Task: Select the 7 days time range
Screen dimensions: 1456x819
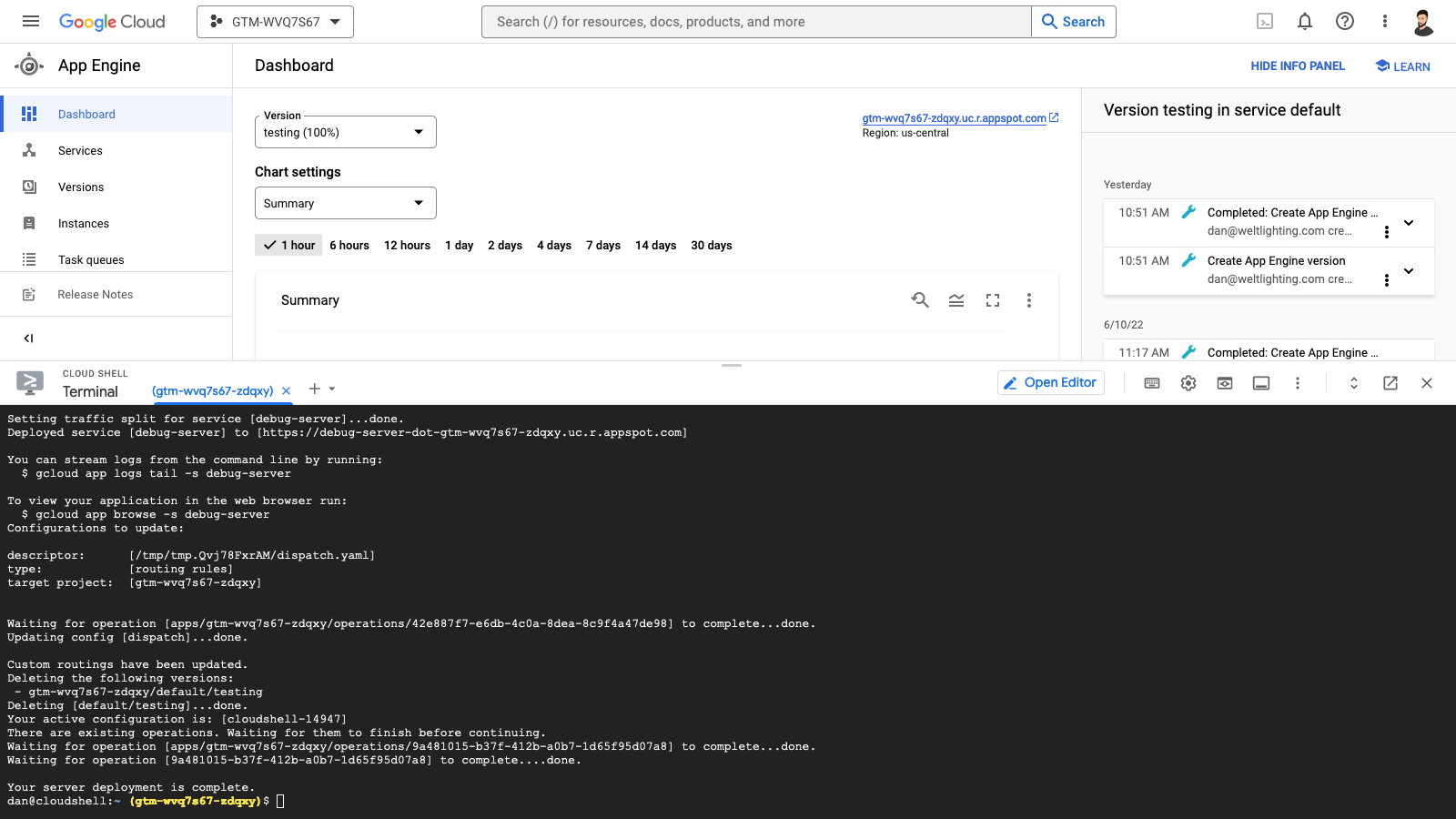Action: point(603,245)
